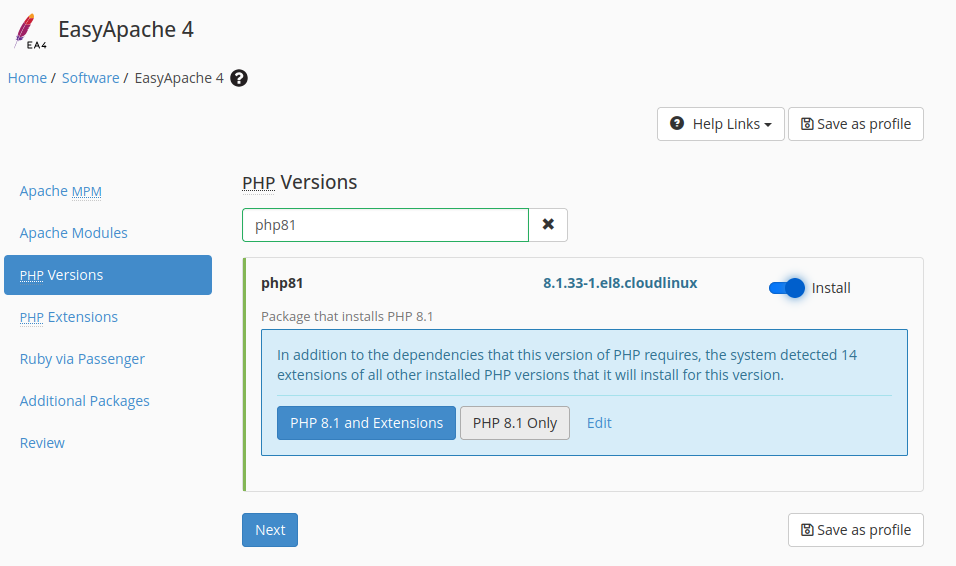Click the Edit link for extensions
956x566 pixels.
(599, 423)
